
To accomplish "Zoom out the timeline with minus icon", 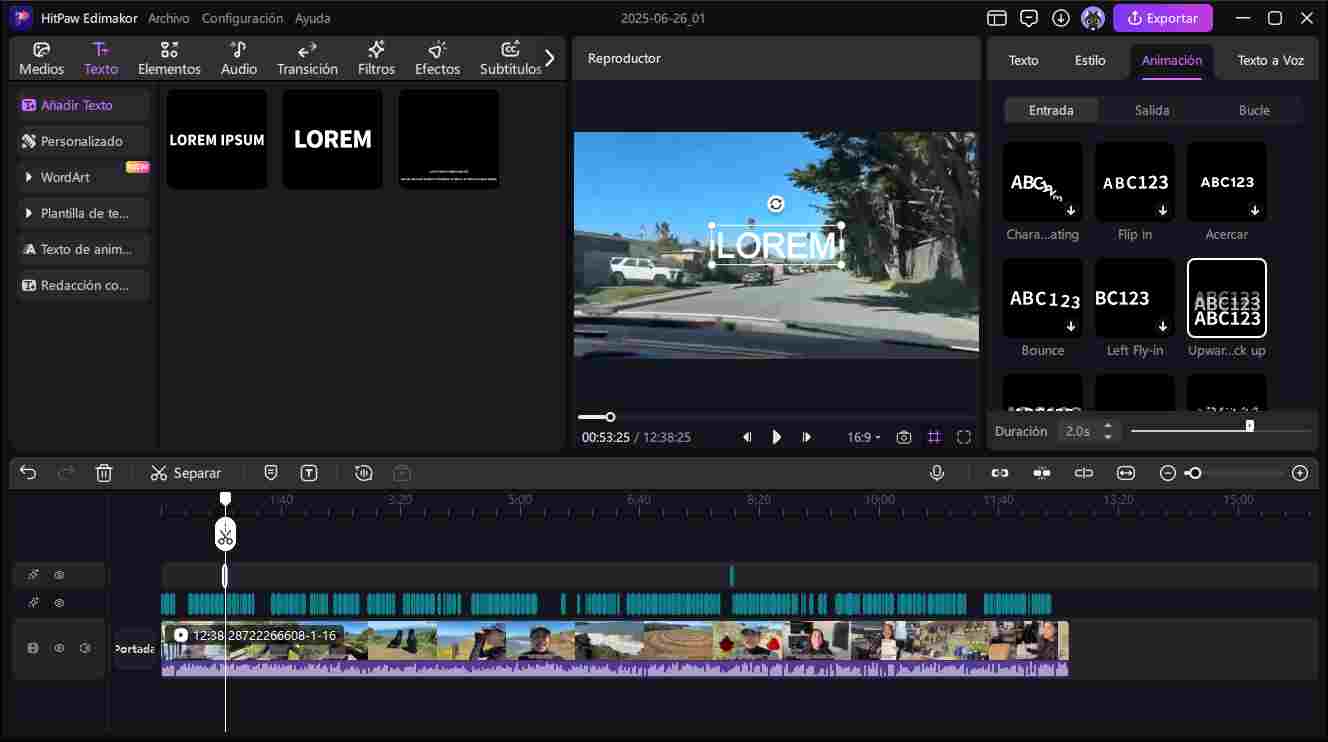I will click(x=1167, y=473).
